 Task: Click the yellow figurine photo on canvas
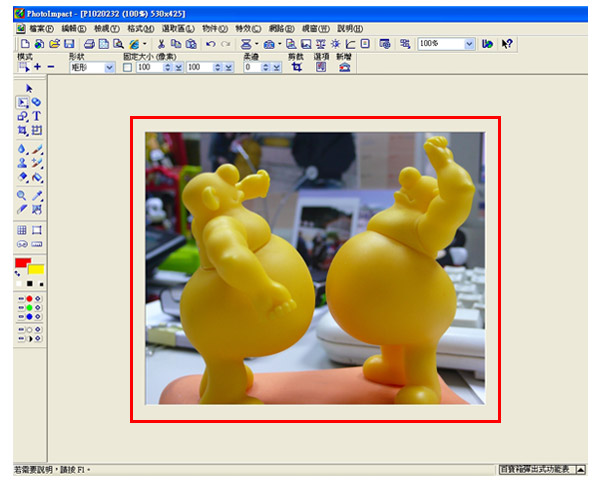pos(314,268)
